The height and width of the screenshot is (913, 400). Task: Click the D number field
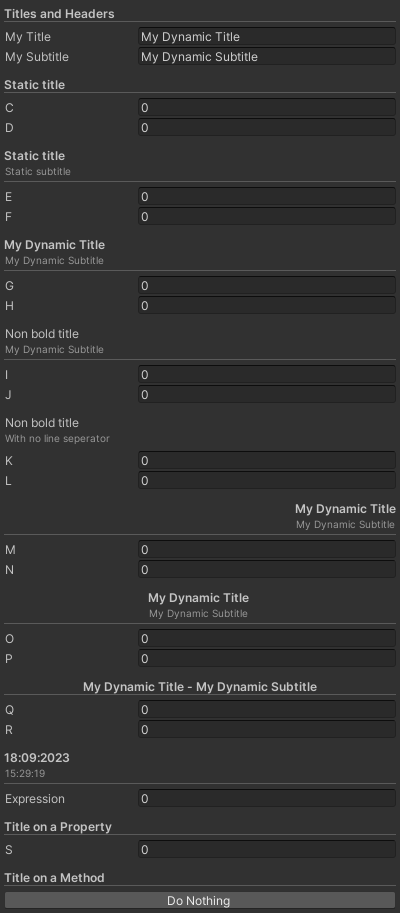coord(267,128)
